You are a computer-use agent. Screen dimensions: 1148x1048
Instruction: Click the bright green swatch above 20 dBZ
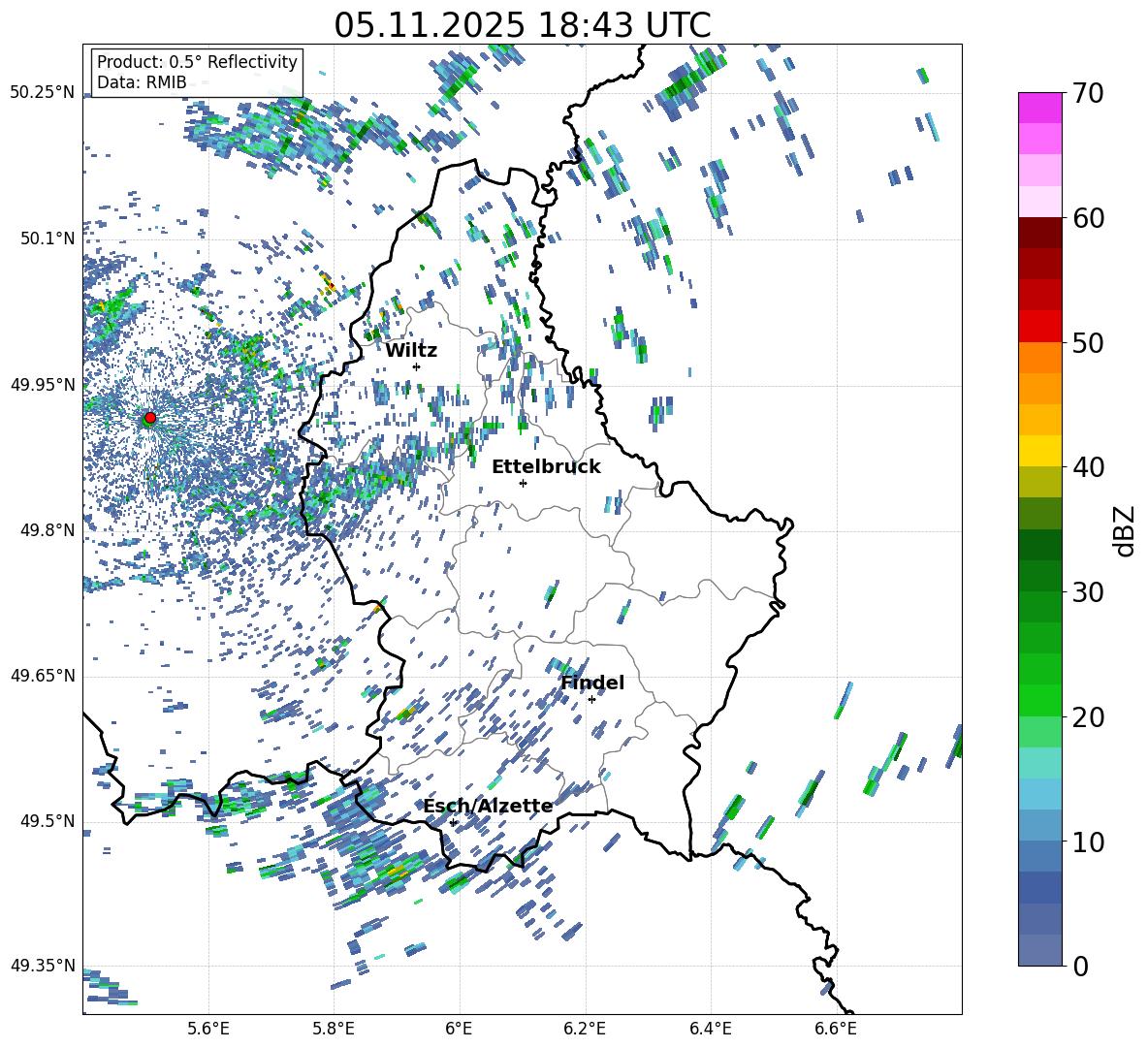pyautogui.click(x=1039, y=700)
